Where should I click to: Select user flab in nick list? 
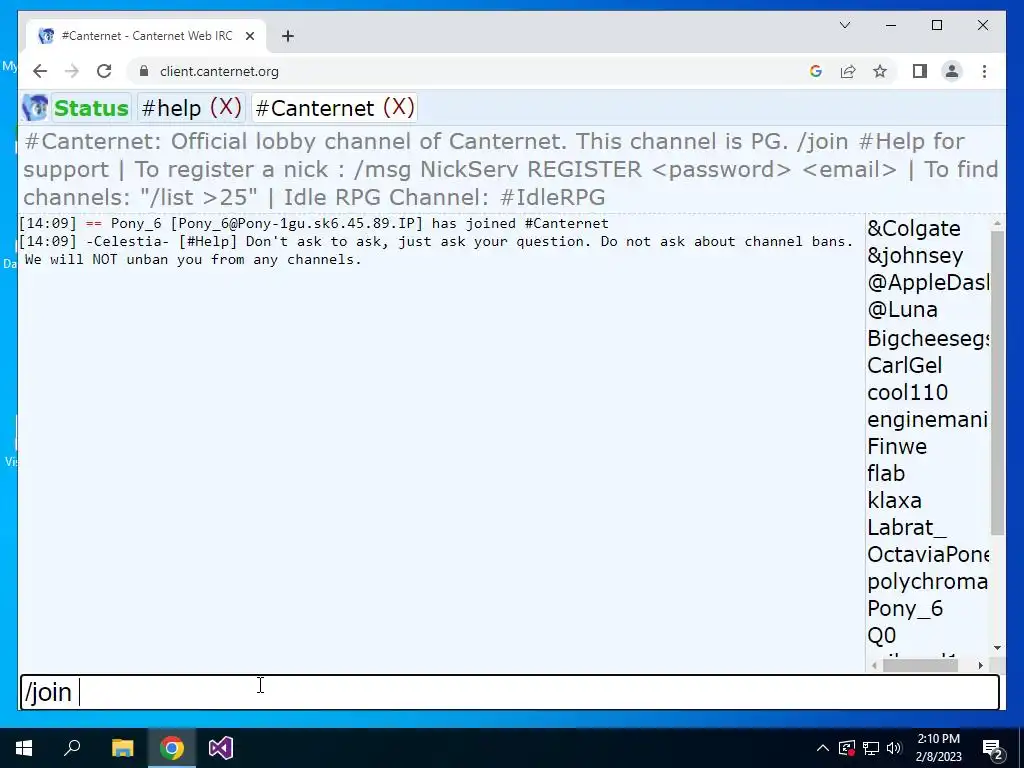[886, 473]
